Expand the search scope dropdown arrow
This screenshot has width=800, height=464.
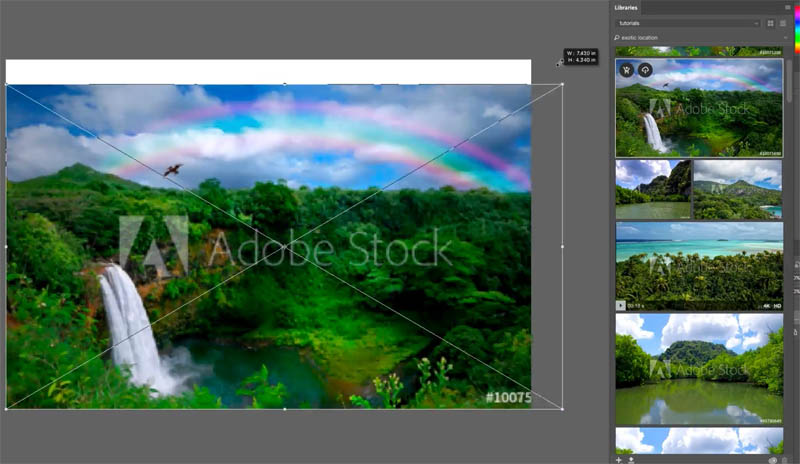pos(786,38)
